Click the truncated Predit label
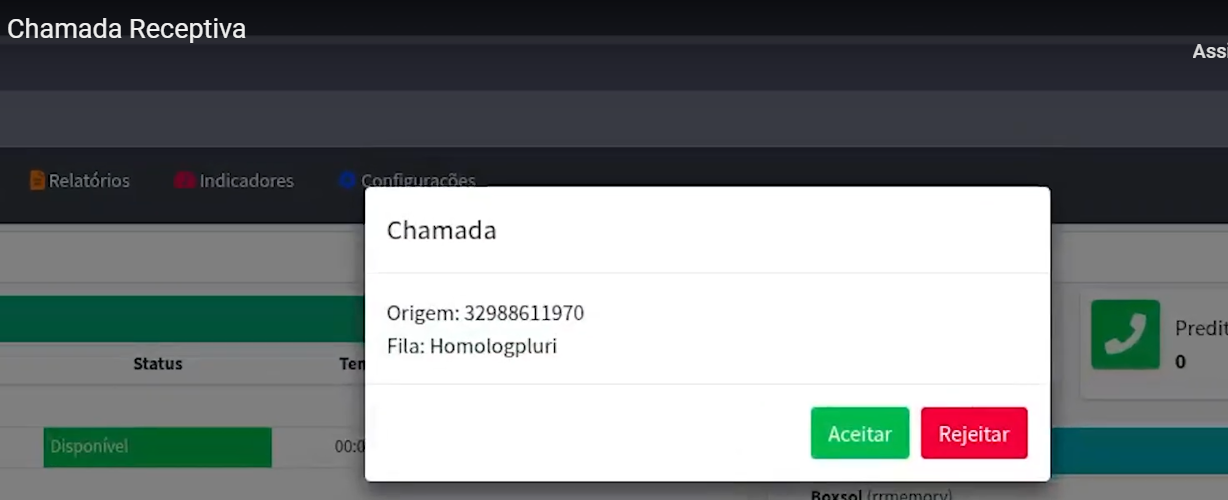The image size is (1228, 500). pyautogui.click(x=1200, y=329)
